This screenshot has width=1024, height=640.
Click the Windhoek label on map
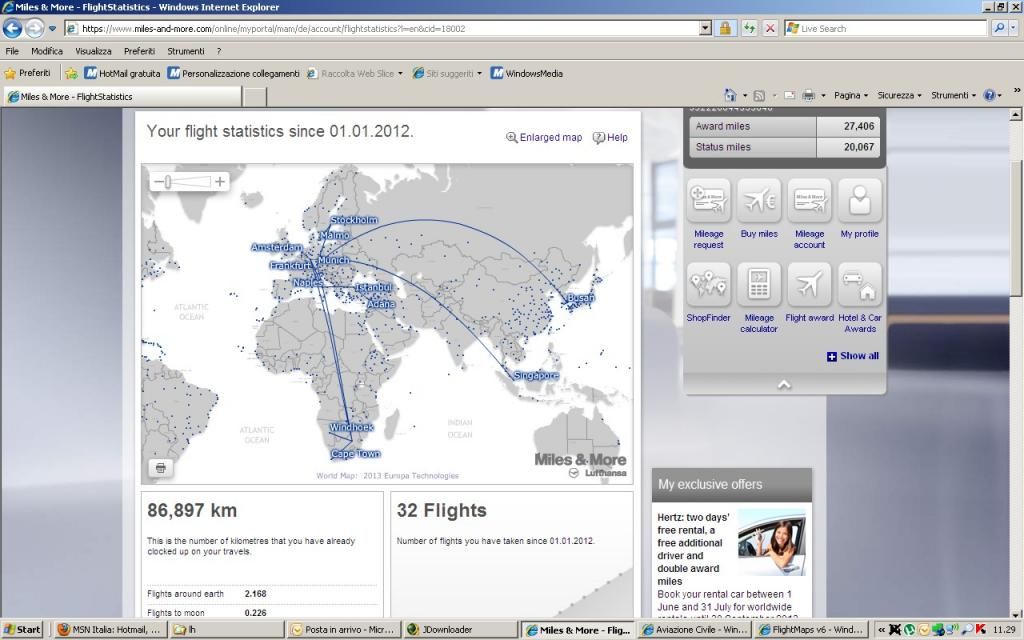(351, 427)
